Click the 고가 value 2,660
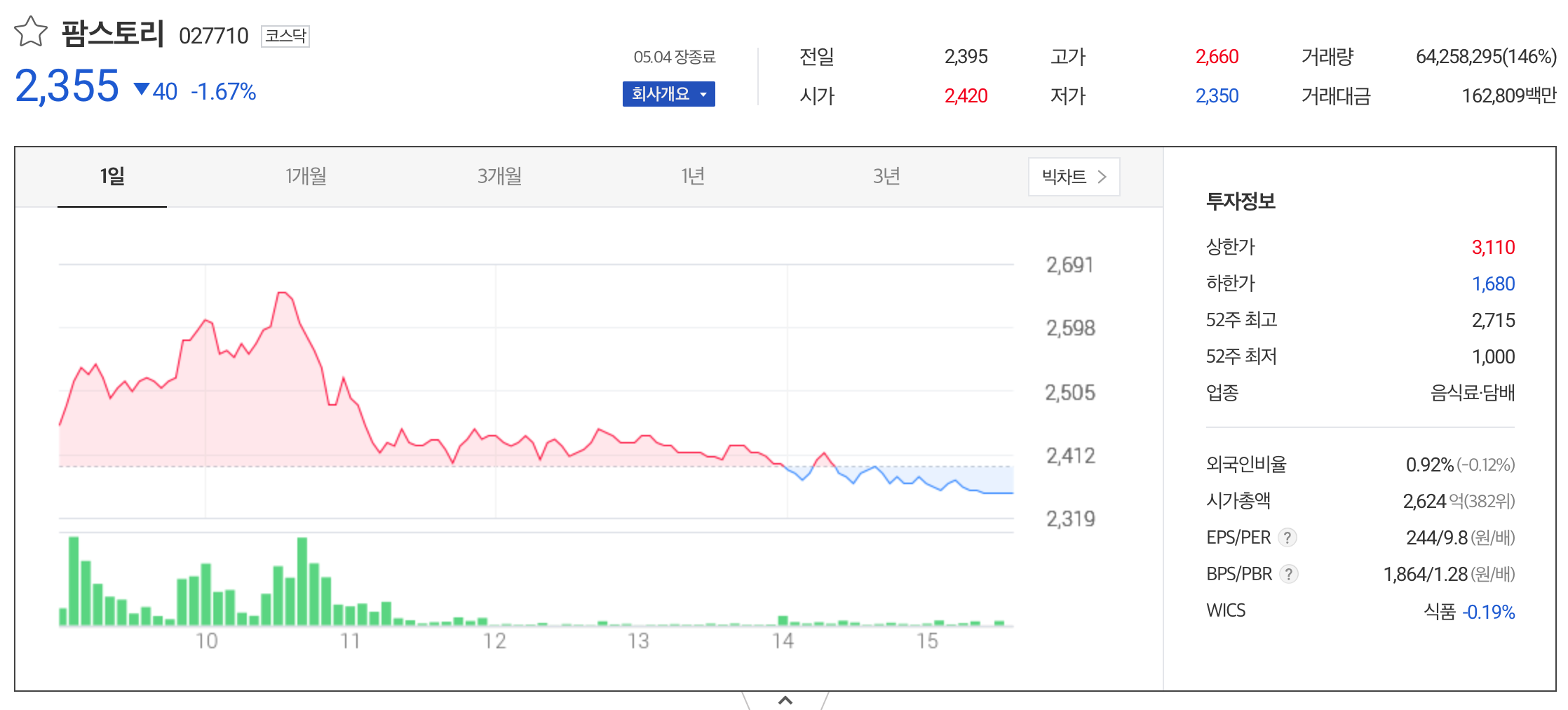 (x=1217, y=57)
